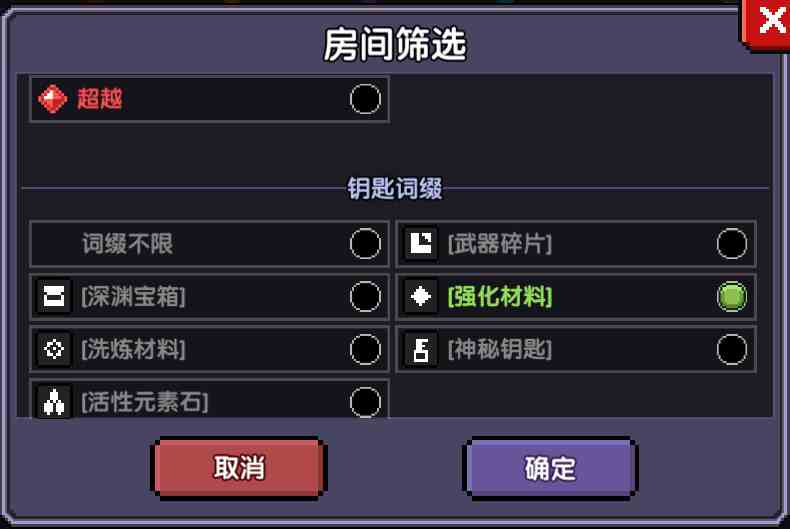Image resolution: width=790 pixels, height=529 pixels.
Task: Click the refining material gear icon
Action: click(54, 349)
